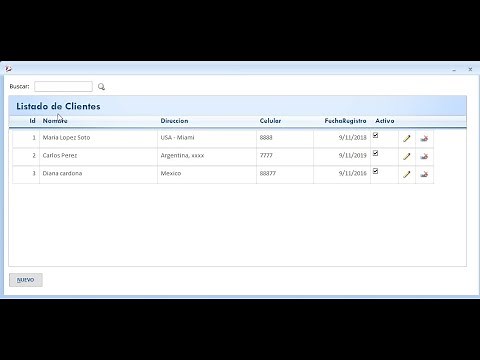This screenshot has height=360, width=480.
Task: Click the date cell of Diana cardona
Action: [342, 175]
